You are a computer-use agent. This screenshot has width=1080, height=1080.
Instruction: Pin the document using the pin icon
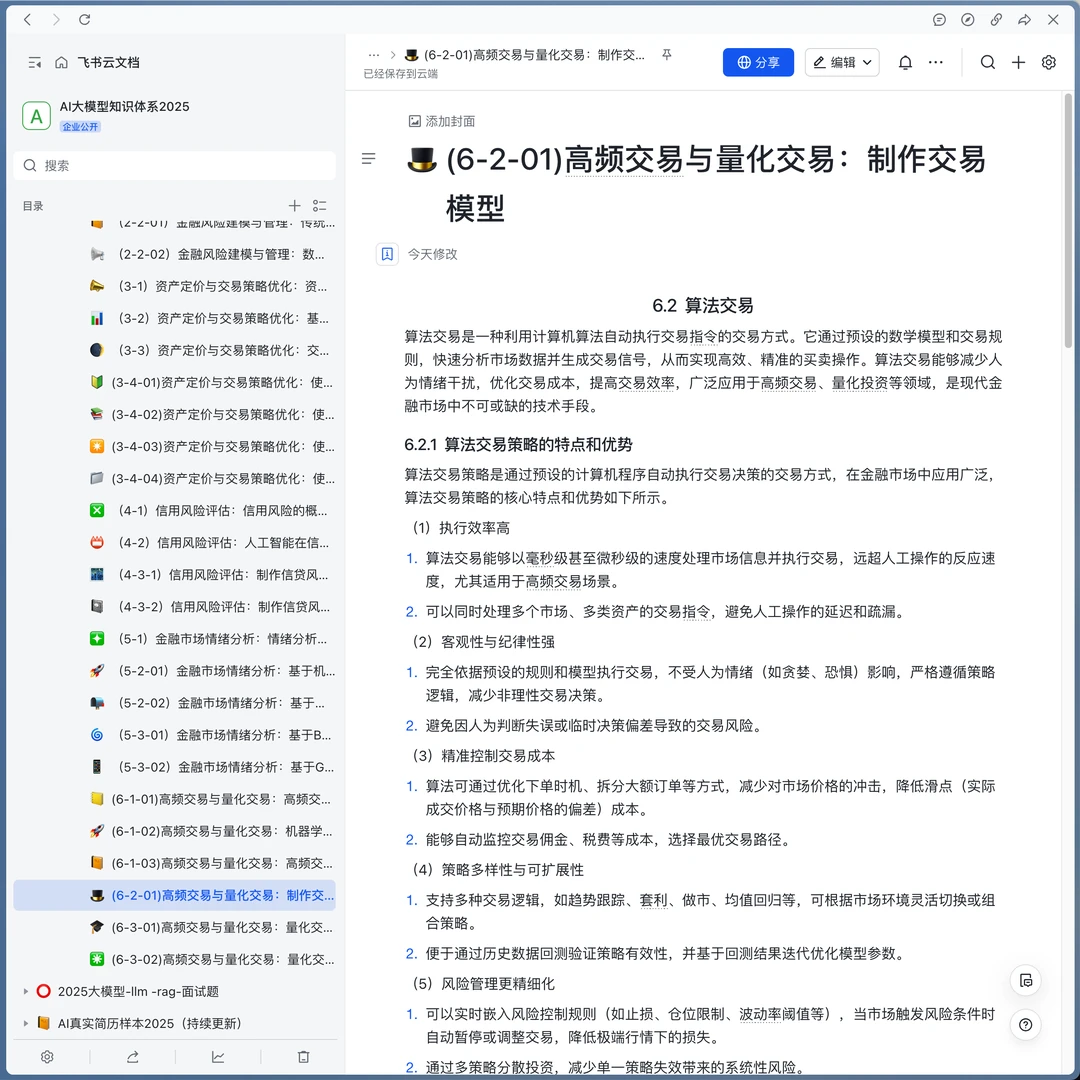coord(666,55)
